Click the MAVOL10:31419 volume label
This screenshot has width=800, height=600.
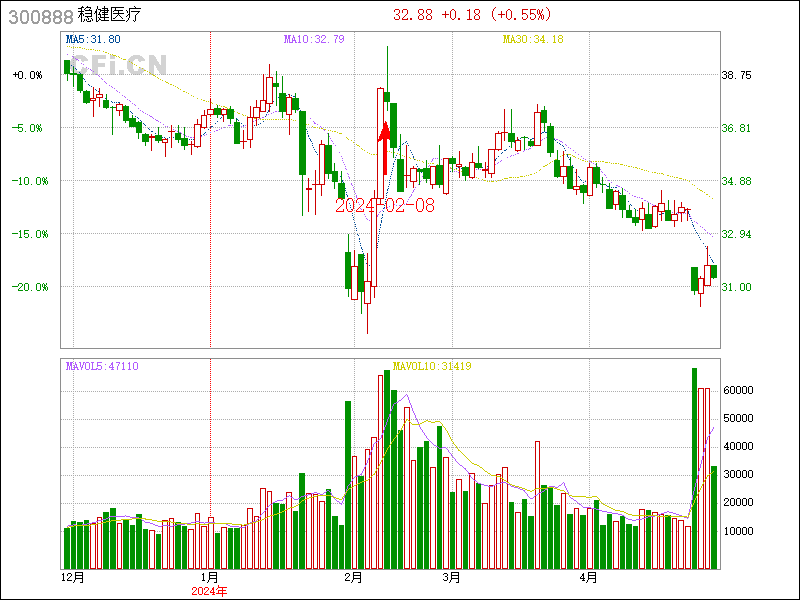[432, 366]
